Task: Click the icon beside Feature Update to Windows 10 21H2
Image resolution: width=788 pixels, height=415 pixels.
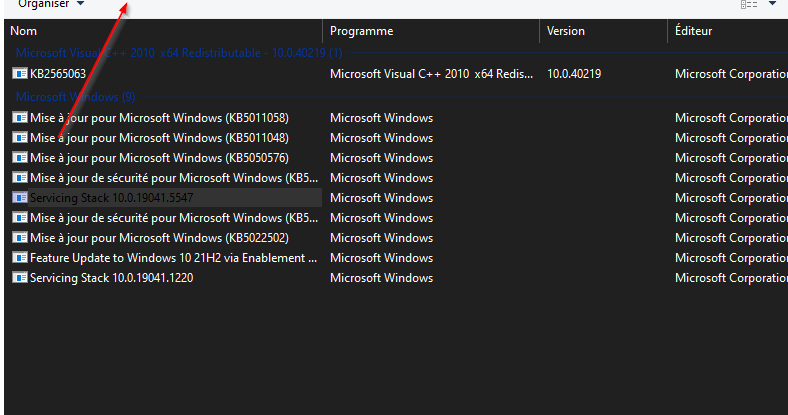Action: (x=20, y=258)
